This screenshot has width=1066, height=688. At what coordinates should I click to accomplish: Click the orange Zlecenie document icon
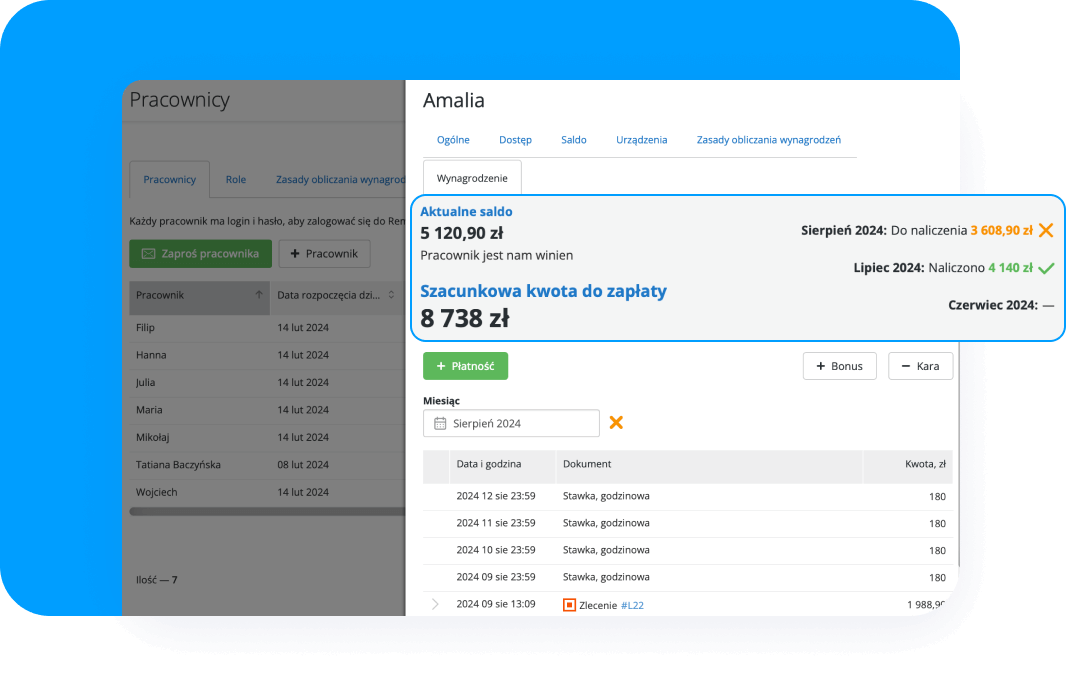click(x=569, y=605)
